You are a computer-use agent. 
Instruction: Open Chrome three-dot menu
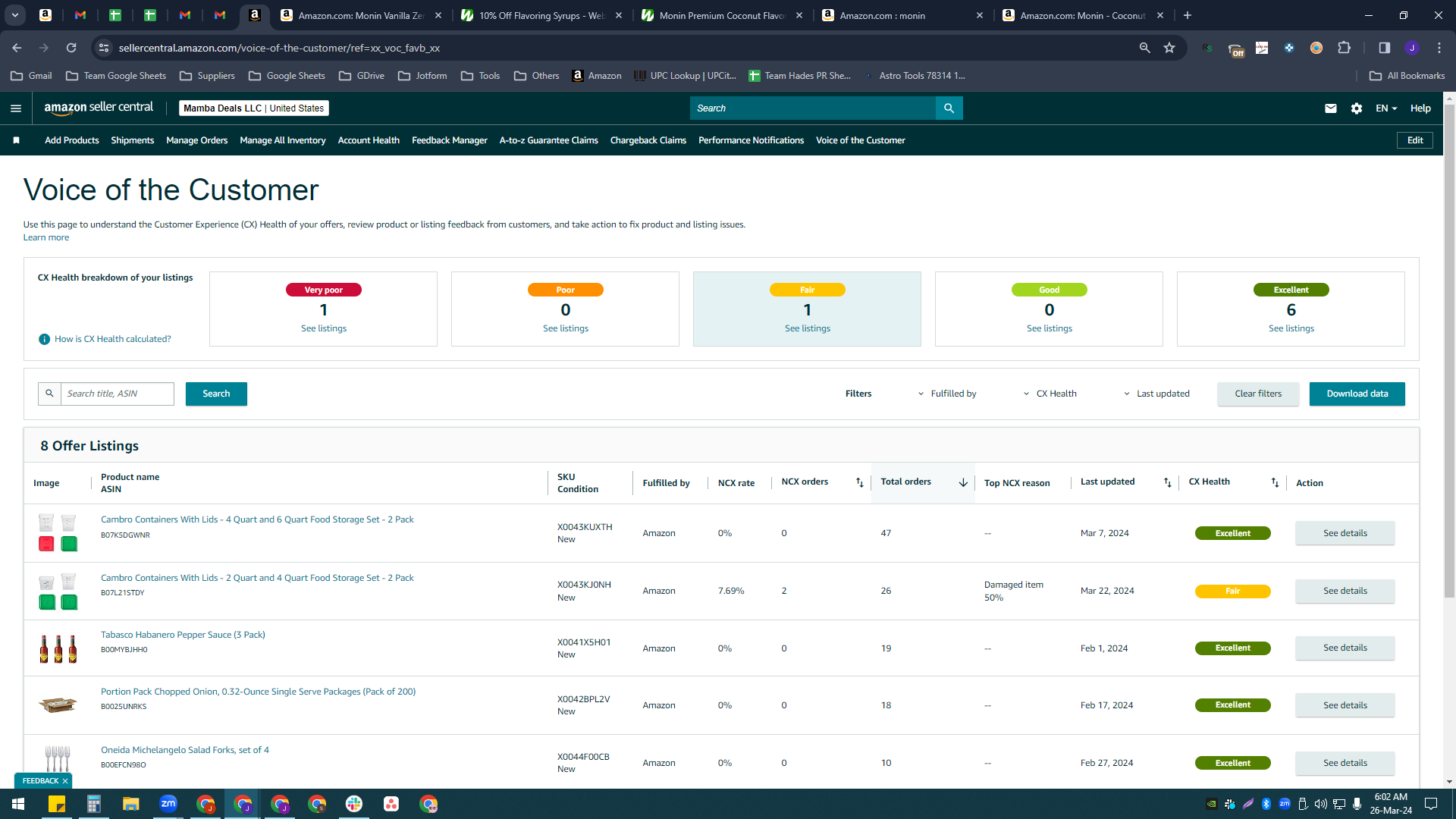[x=1439, y=48]
